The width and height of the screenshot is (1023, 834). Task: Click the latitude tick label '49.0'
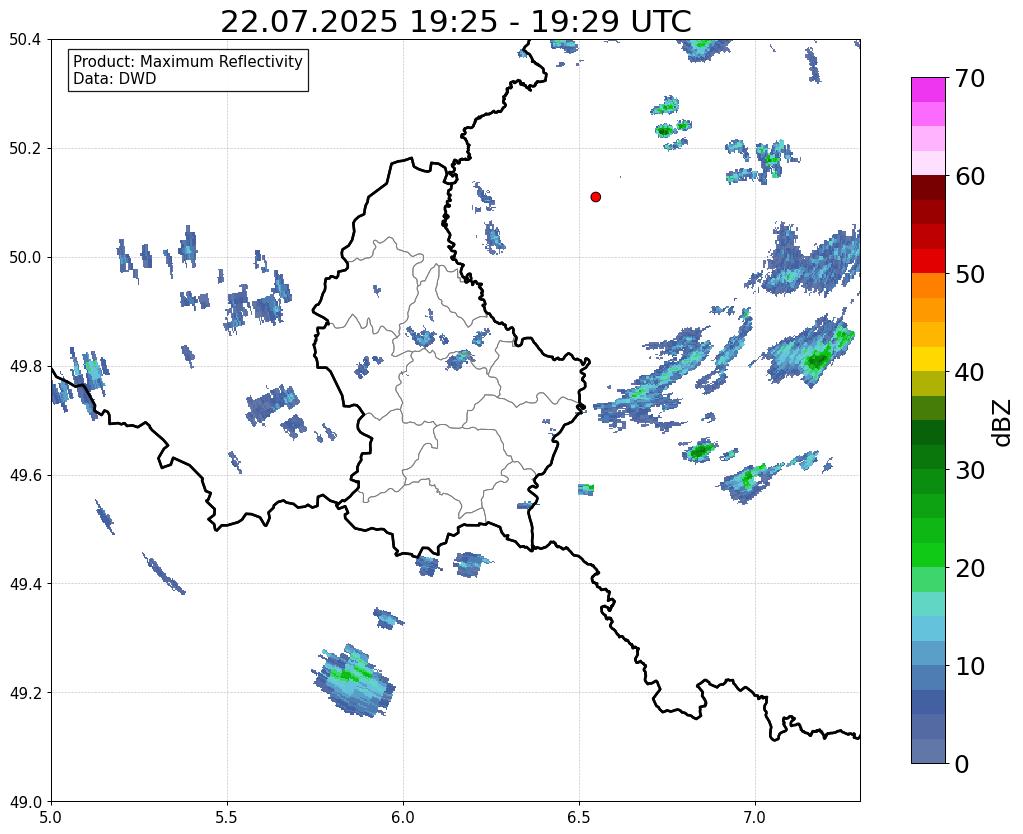pyautogui.click(x=25, y=801)
